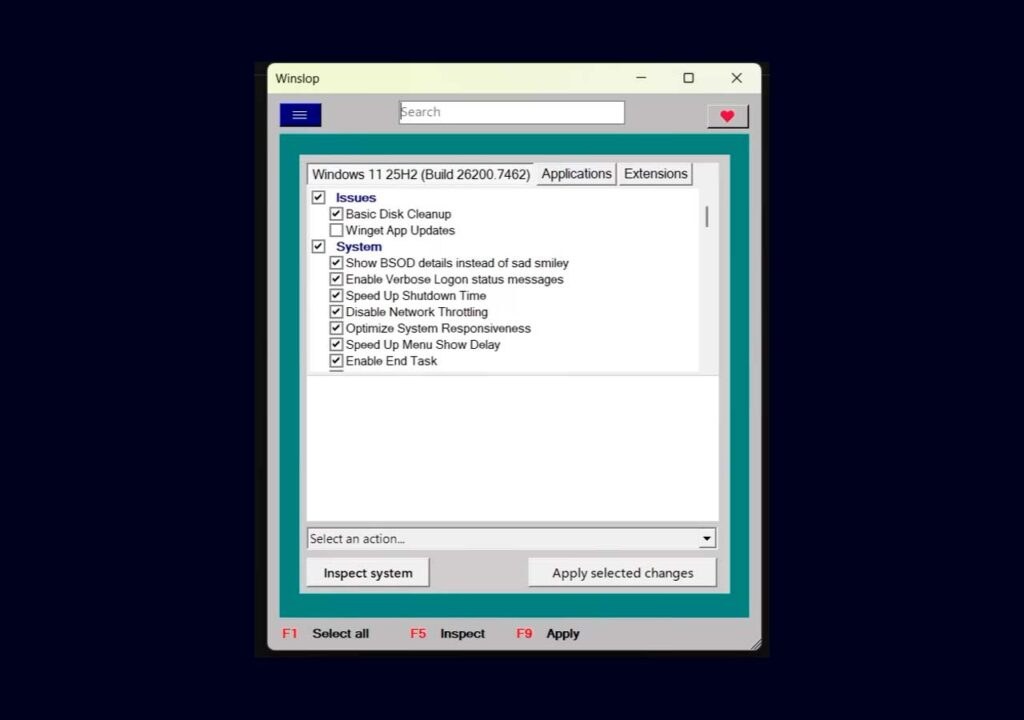This screenshot has height=720, width=1024.
Task: Open the Select an action dropdown
Action: (x=707, y=539)
